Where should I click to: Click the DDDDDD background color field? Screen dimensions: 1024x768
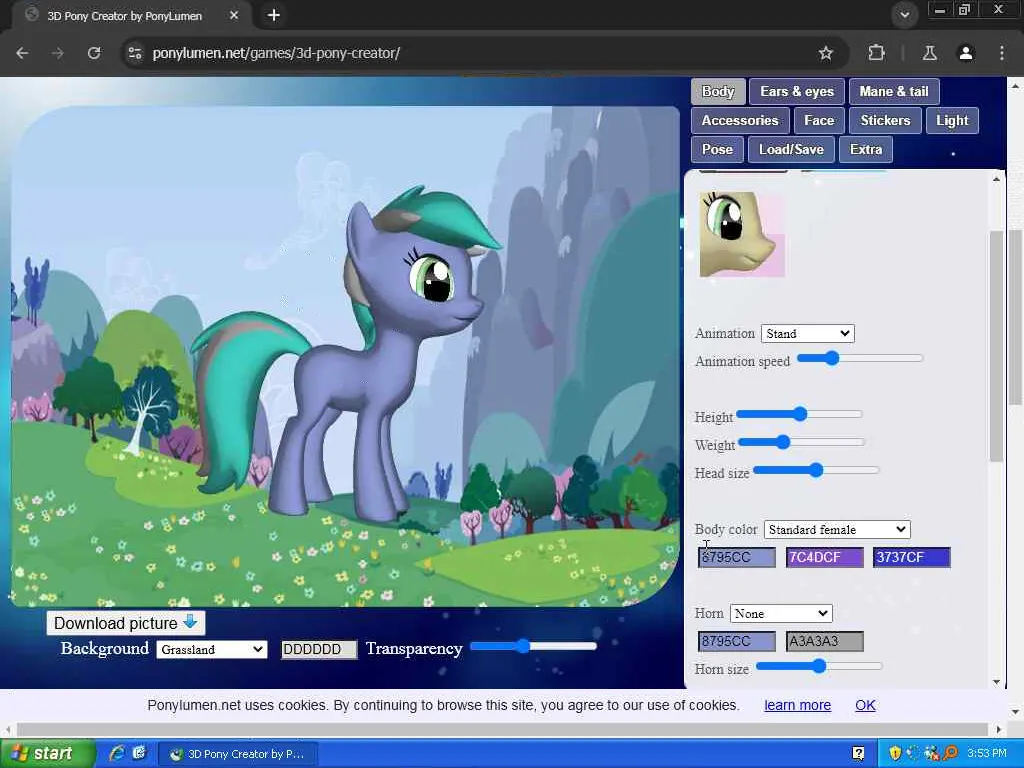319,649
